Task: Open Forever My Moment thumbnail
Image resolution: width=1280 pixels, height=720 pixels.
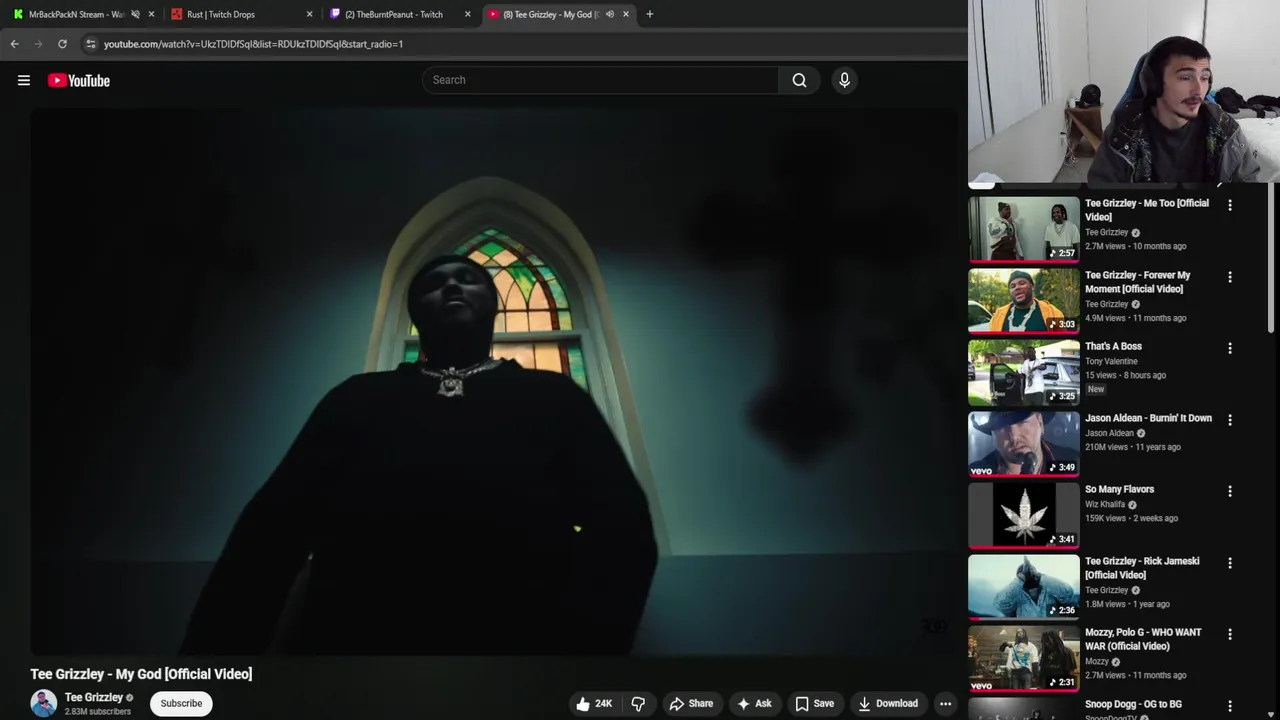Action: [1023, 301]
